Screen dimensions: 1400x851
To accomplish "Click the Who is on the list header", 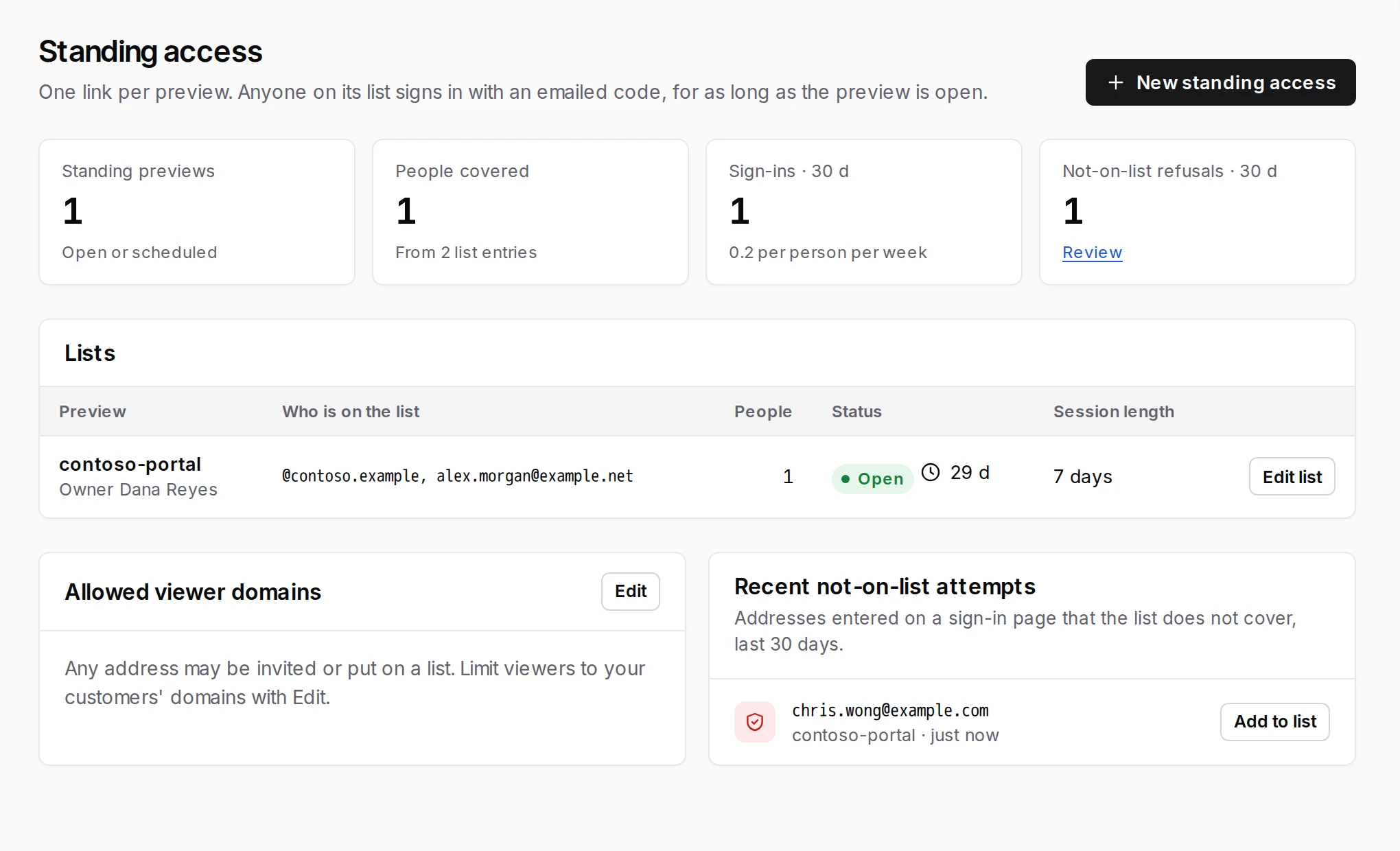I will pos(351,411).
